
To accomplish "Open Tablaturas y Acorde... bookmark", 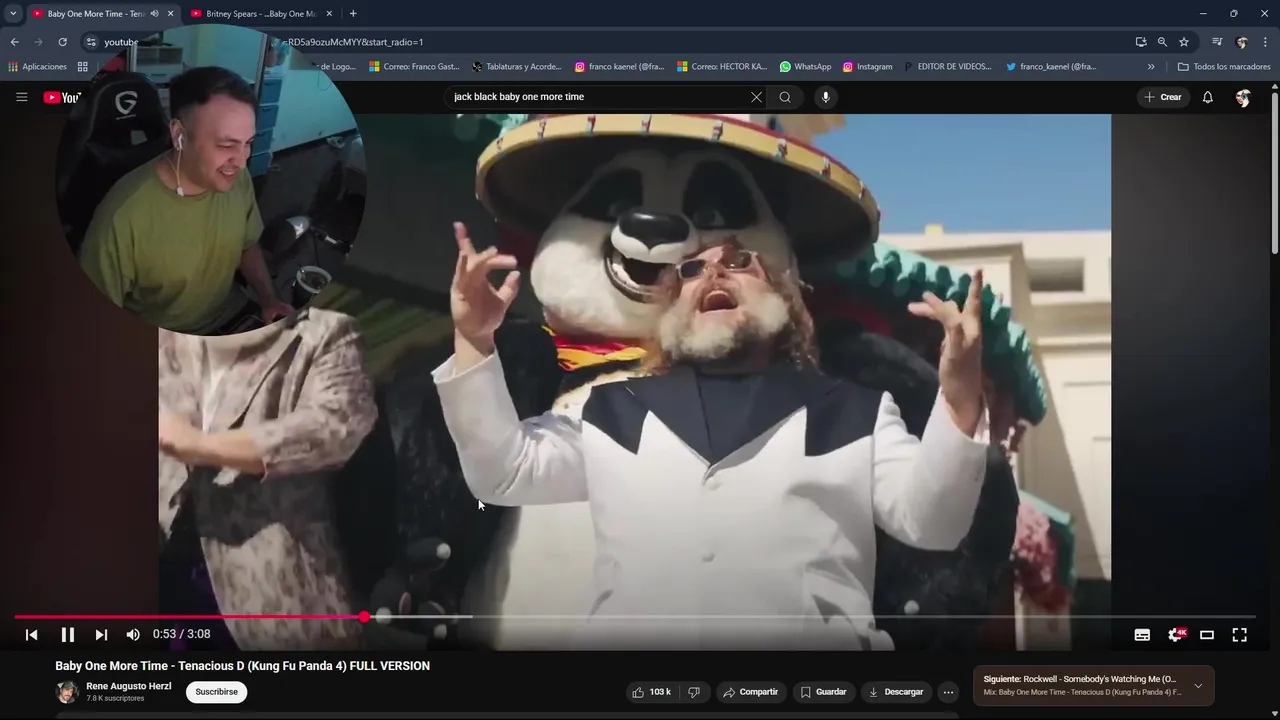I will click(516, 67).
